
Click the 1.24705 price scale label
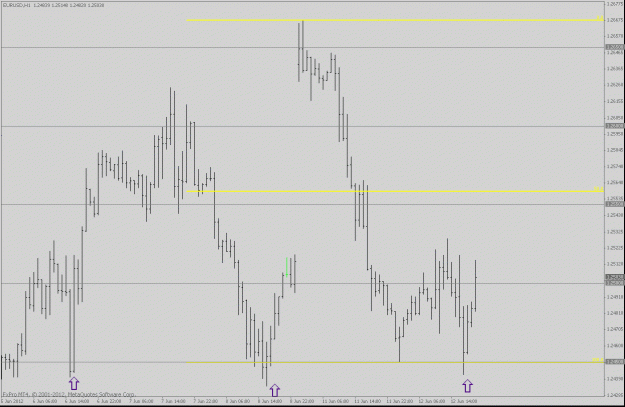pyautogui.click(x=614, y=329)
